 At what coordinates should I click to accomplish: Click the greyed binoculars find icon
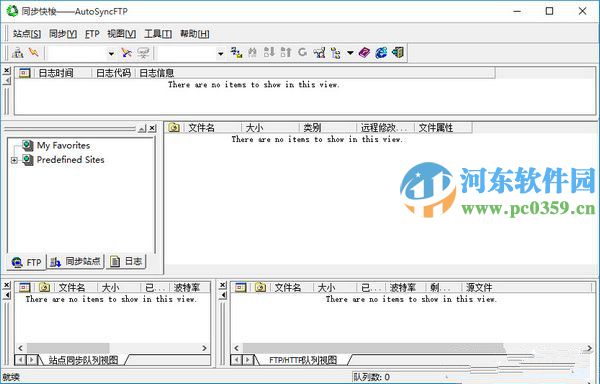[253, 52]
